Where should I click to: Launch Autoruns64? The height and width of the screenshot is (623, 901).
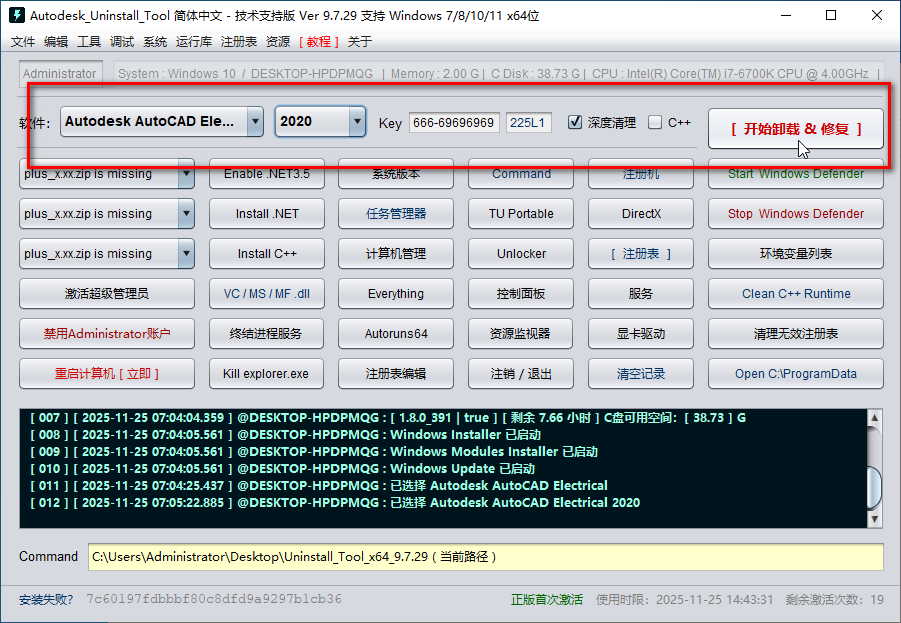click(396, 333)
